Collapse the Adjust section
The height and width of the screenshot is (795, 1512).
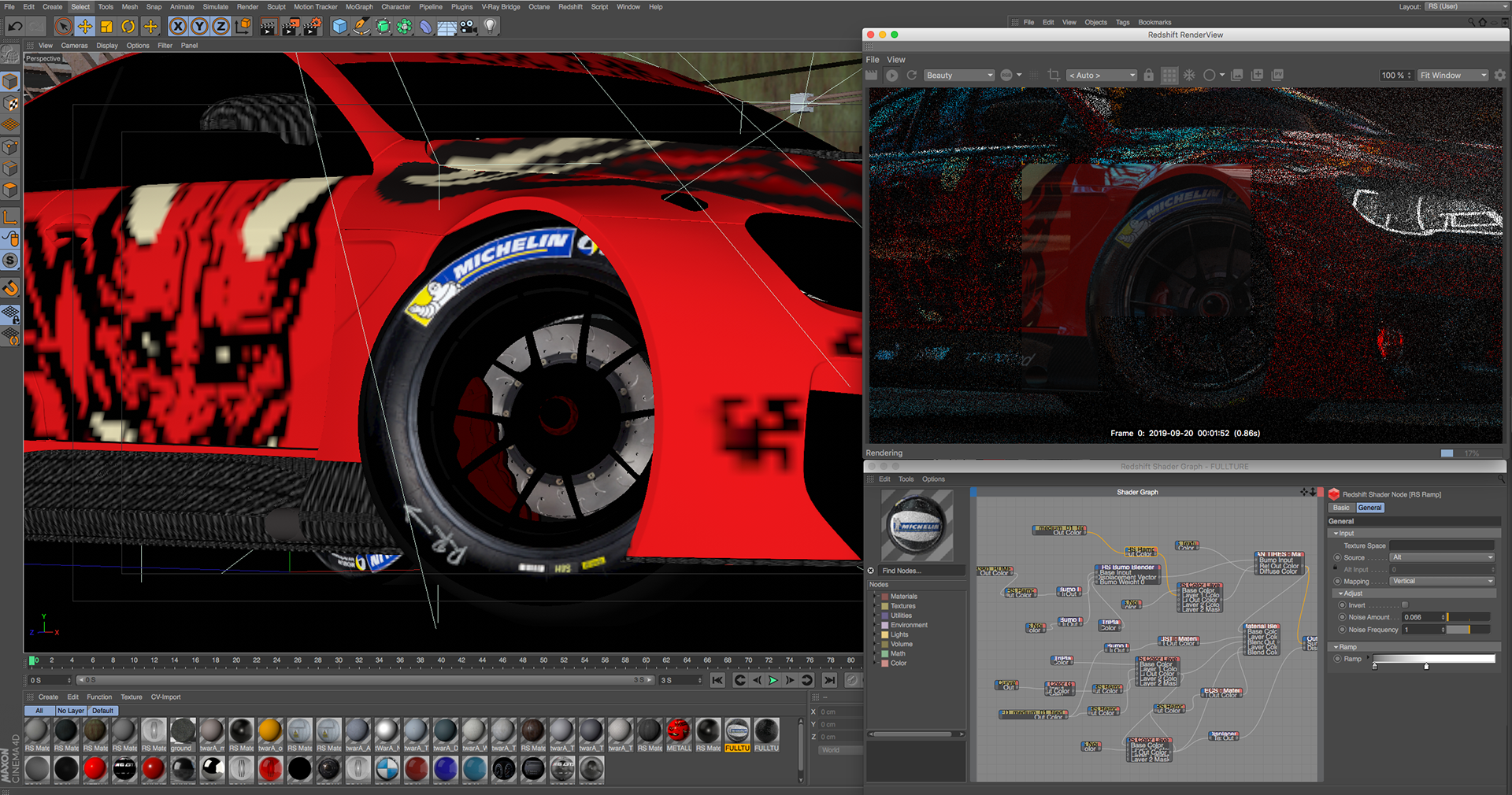pyautogui.click(x=1341, y=593)
